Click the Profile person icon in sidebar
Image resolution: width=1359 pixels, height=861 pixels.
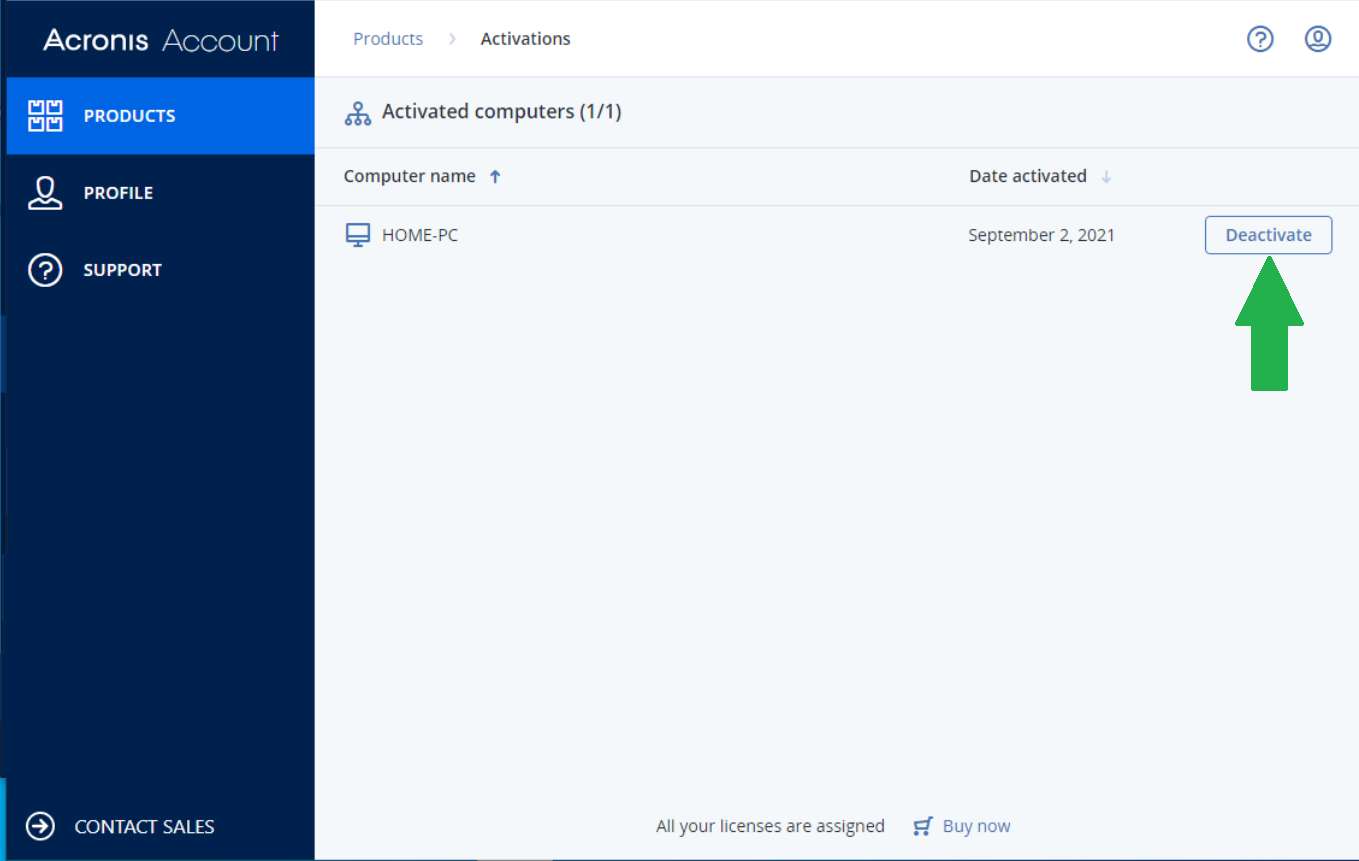coord(45,193)
